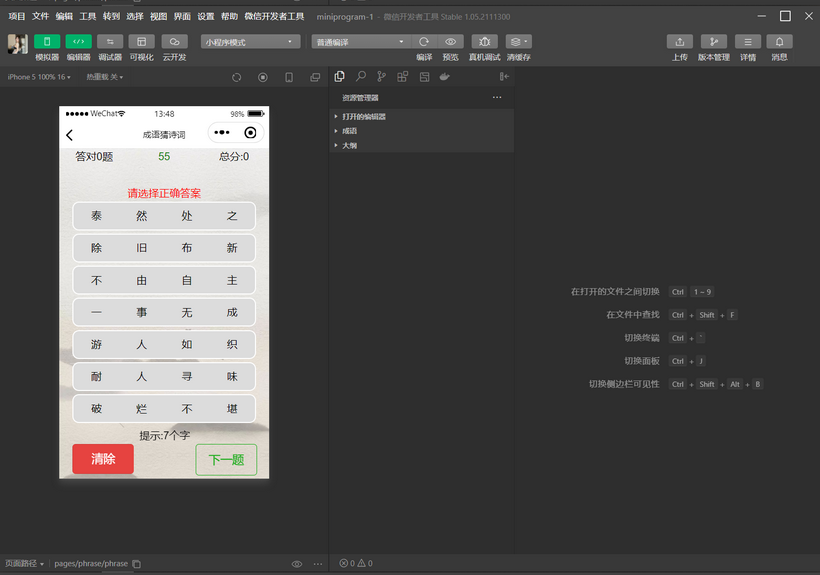Choose the answer 不由自主
The height and width of the screenshot is (575, 820).
pyautogui.click(x=164, y=280)
